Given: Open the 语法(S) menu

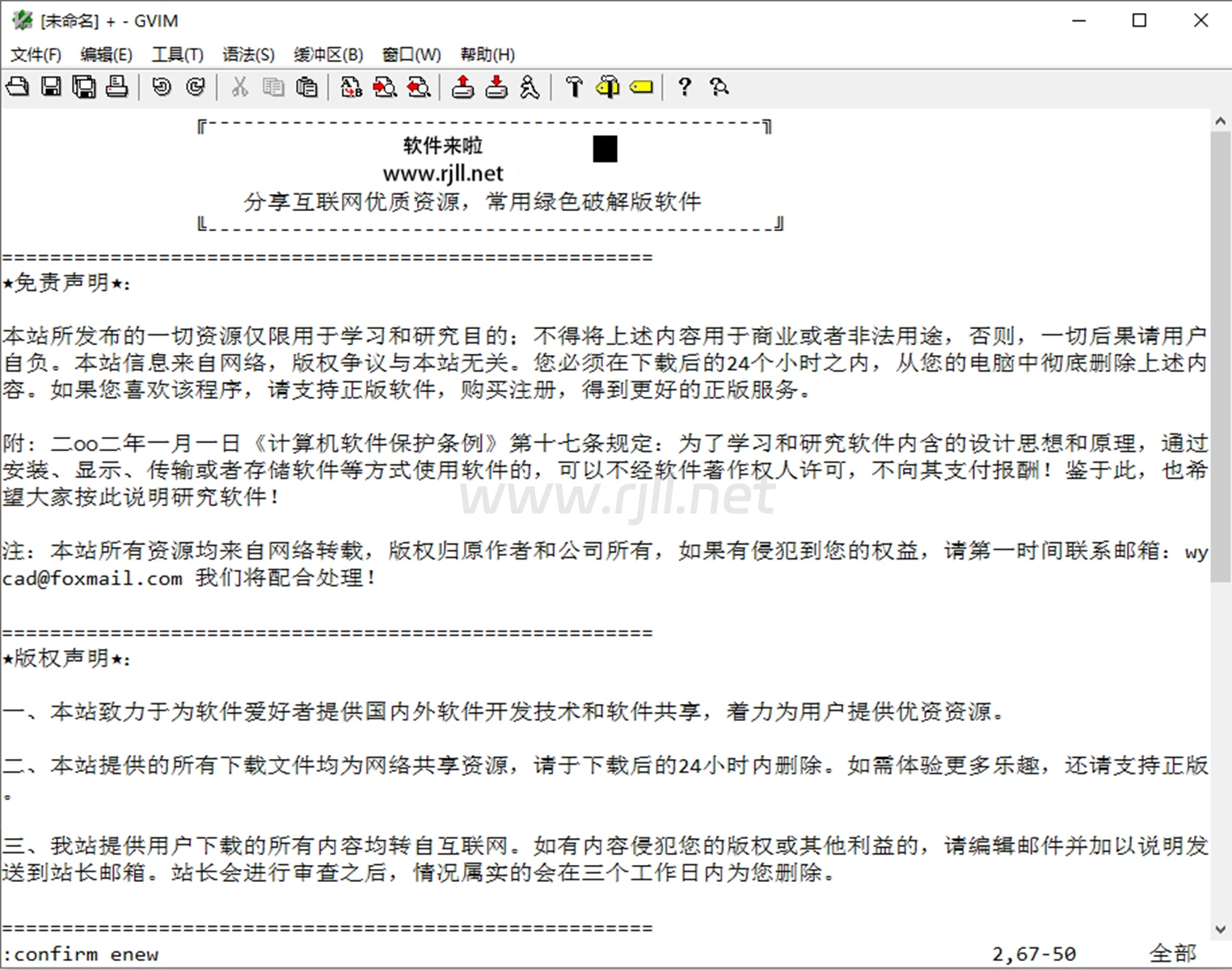Looking at the screenshot, I should 248,54.
